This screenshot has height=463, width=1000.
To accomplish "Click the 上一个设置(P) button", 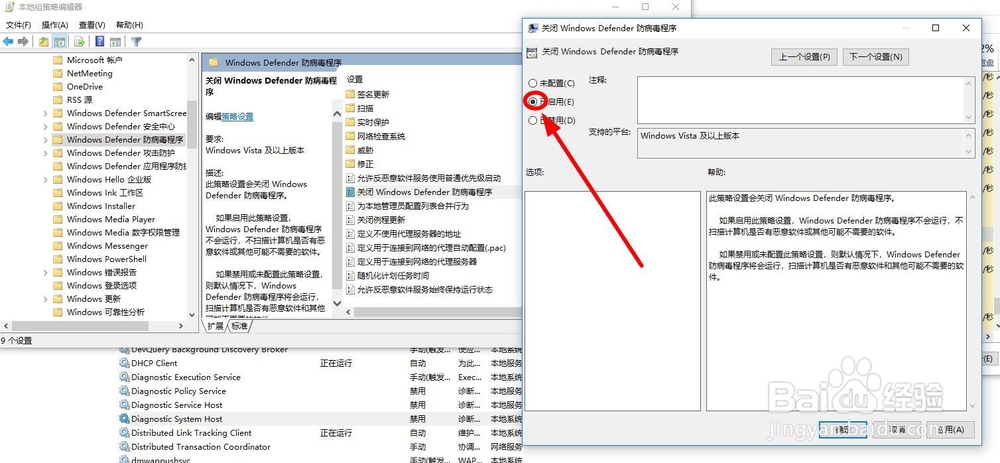I will pyautogui.click(x=804, y=57).
